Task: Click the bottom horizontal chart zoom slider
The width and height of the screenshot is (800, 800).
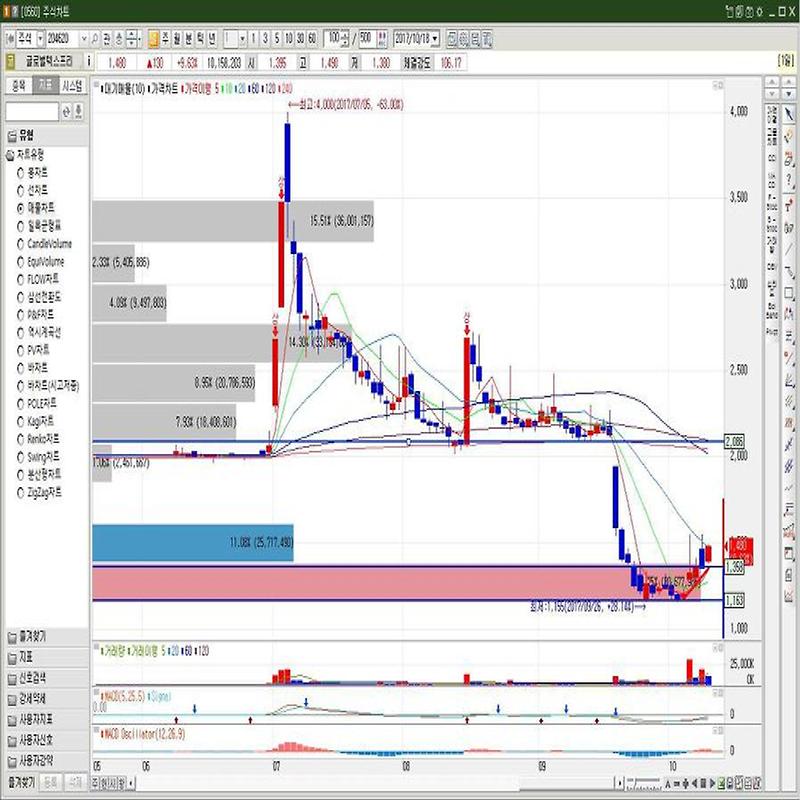Action: 643,782
